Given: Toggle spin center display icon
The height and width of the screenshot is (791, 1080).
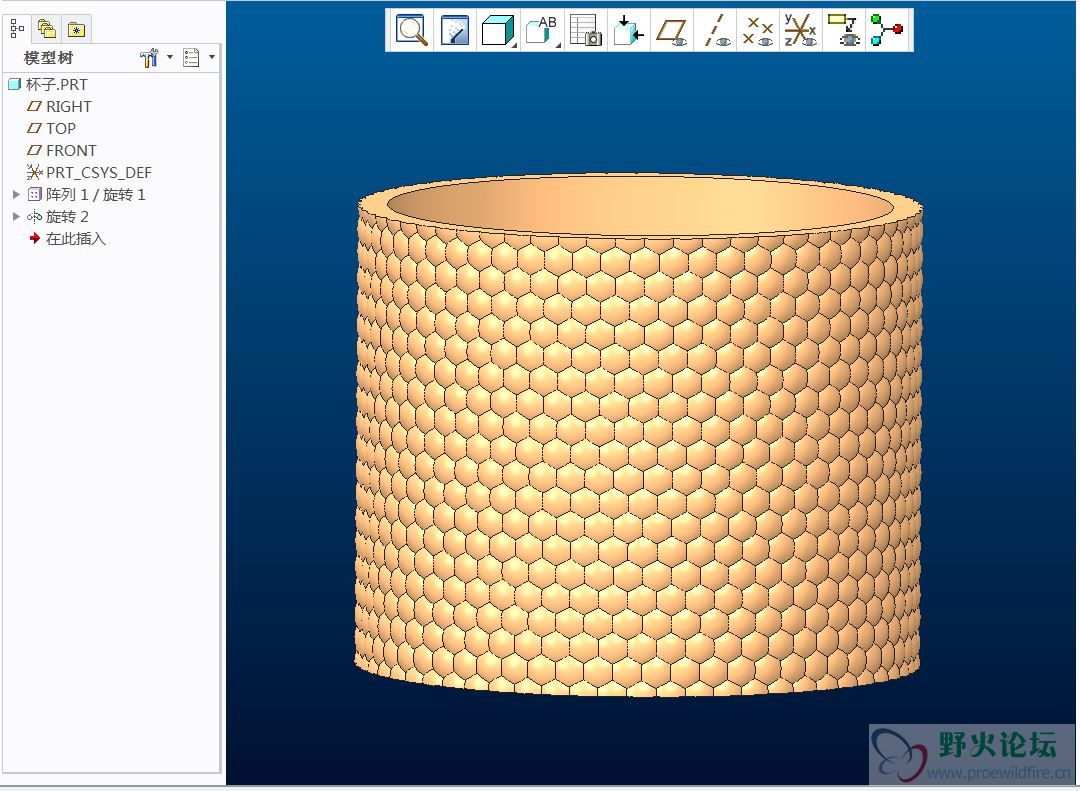Looking at the screenshot, I should [886, 30].
